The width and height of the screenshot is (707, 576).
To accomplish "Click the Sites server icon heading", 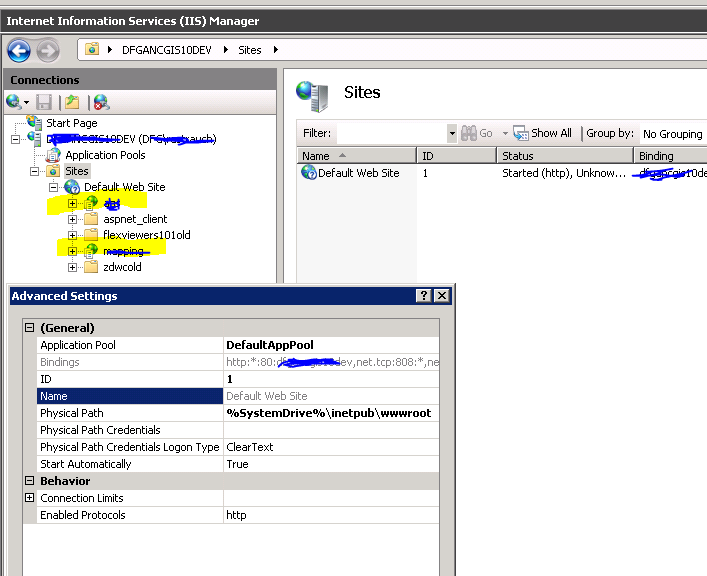I will pyautogui.click(x=312, y=96).
